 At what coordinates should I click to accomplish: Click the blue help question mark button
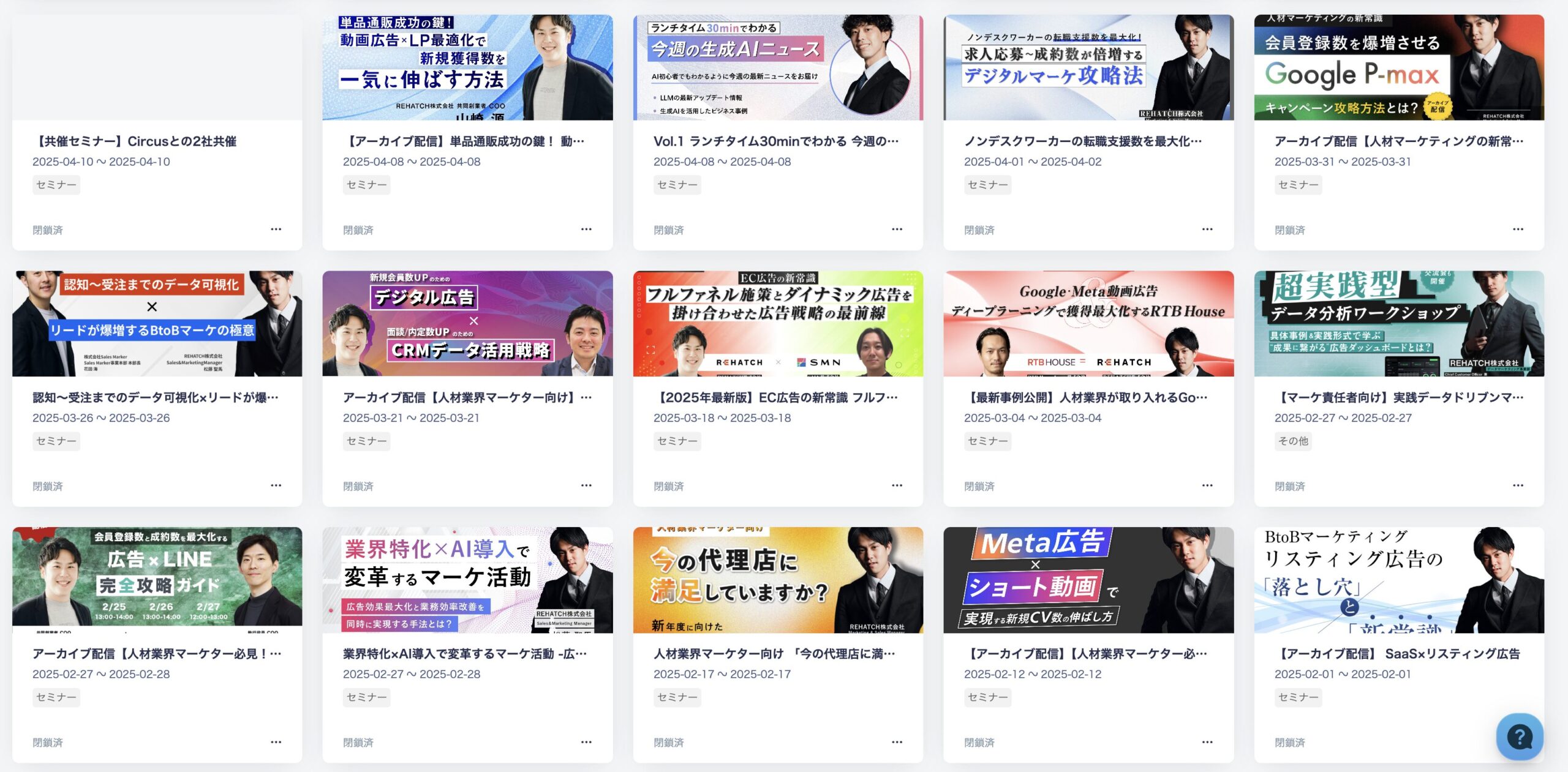click(x=1520, y=736)
